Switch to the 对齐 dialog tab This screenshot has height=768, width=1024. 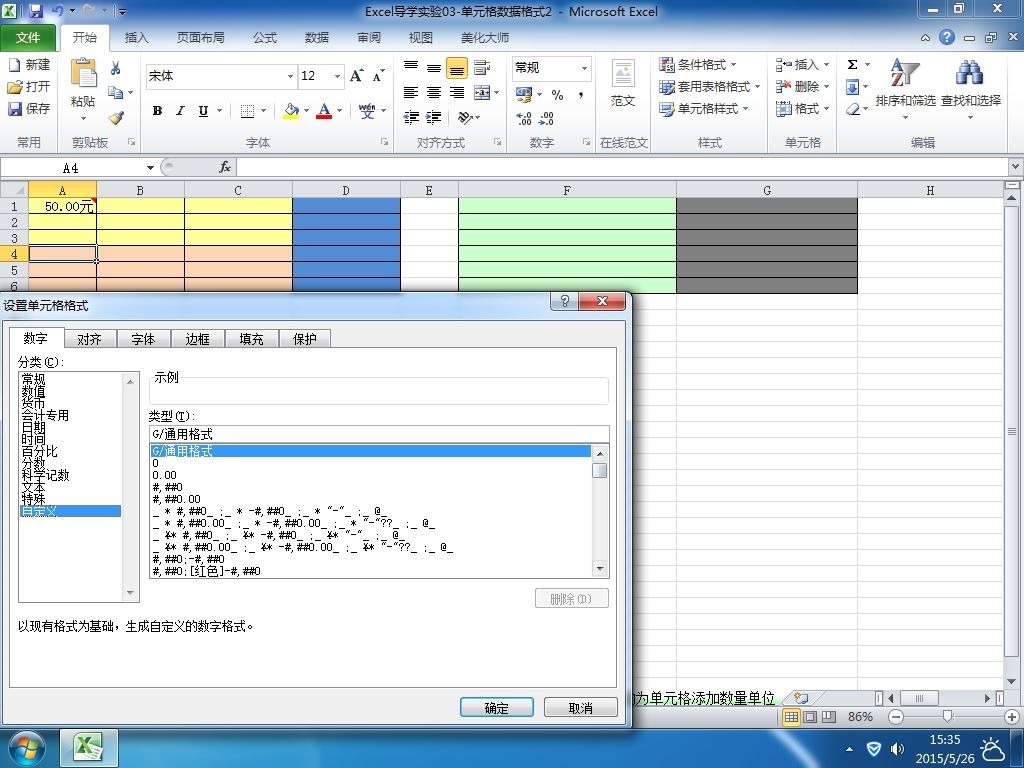(x=89, y=339)
